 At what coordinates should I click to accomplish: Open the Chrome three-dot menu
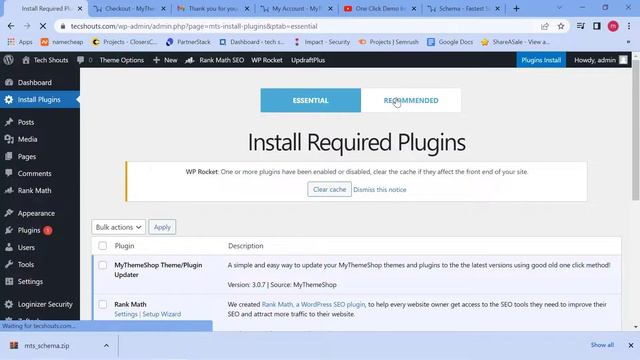point(629,26)
